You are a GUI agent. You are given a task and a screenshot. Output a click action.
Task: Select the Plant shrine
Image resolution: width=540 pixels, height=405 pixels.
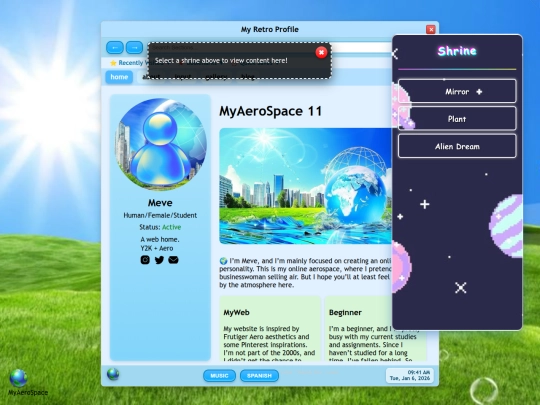pyautogui.click(x=457, y=119)
